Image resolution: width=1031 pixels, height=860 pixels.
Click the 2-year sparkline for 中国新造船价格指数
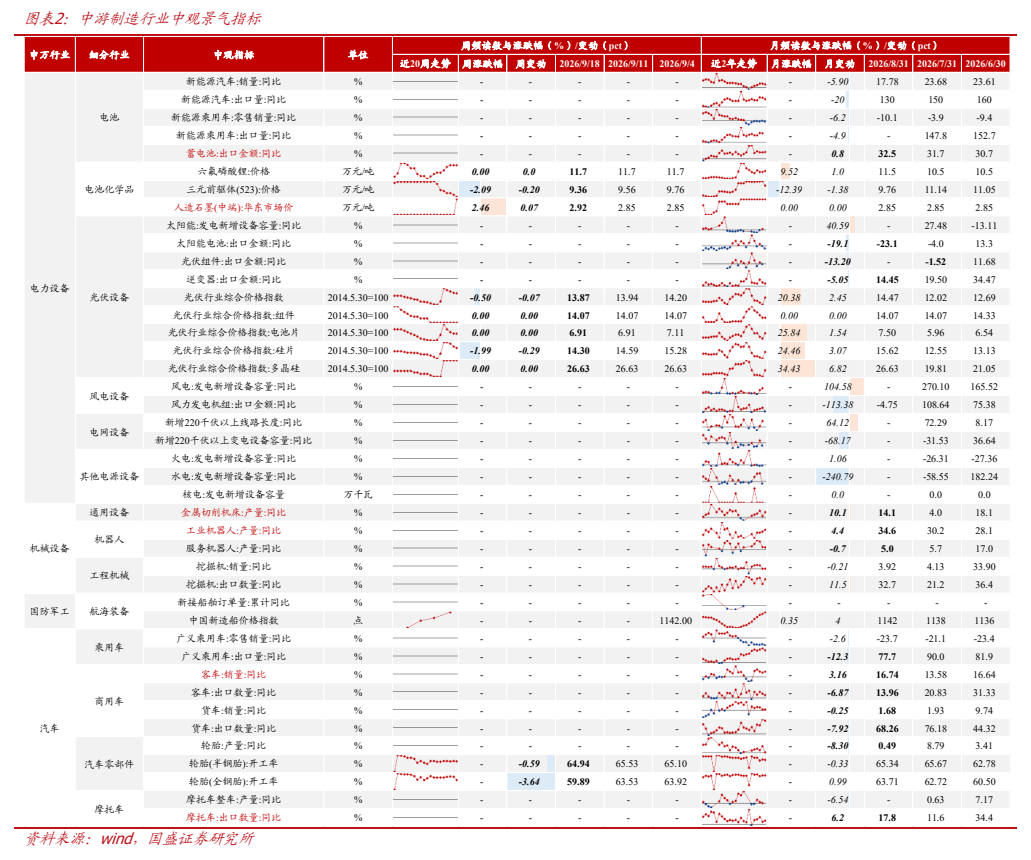(x=734, y=620)
